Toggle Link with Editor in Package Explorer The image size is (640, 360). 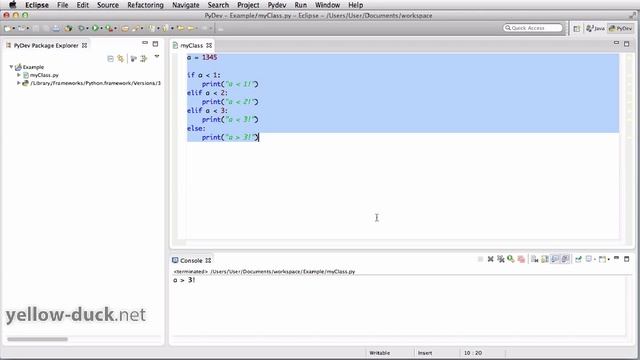coord(120,59)
